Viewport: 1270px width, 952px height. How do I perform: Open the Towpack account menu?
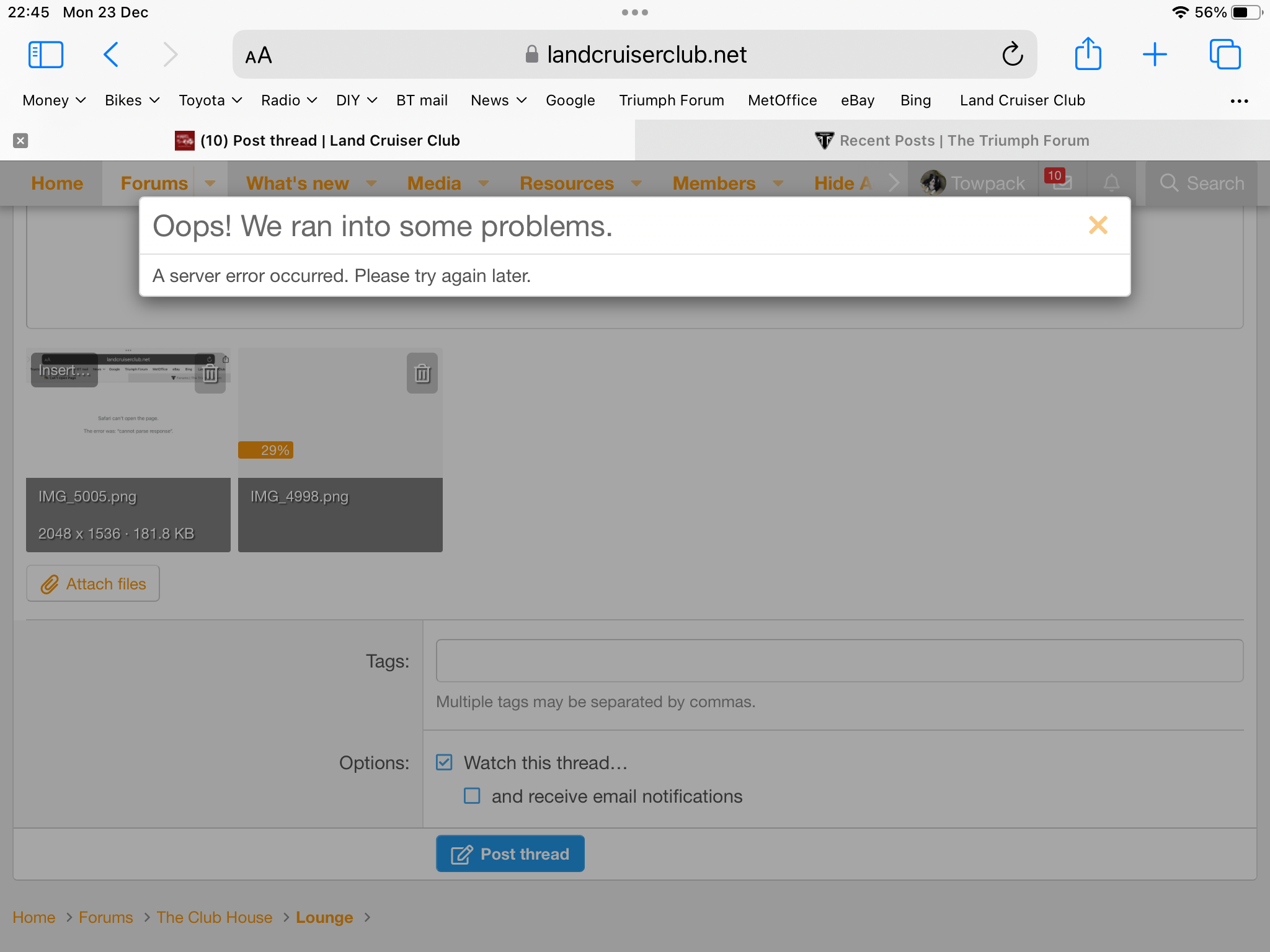(973, 183)
